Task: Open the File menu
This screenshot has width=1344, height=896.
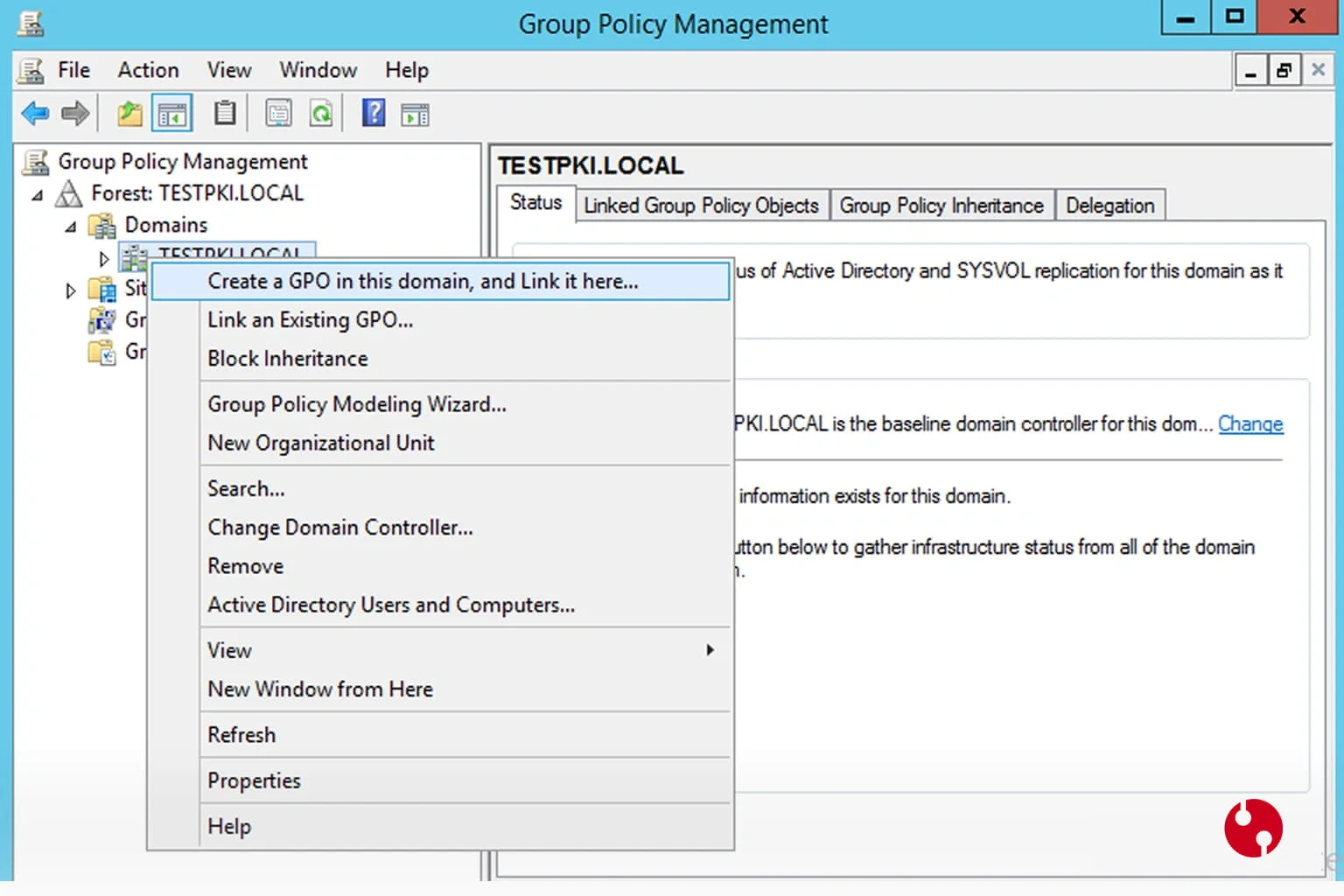Action: (x=73, y=70)
